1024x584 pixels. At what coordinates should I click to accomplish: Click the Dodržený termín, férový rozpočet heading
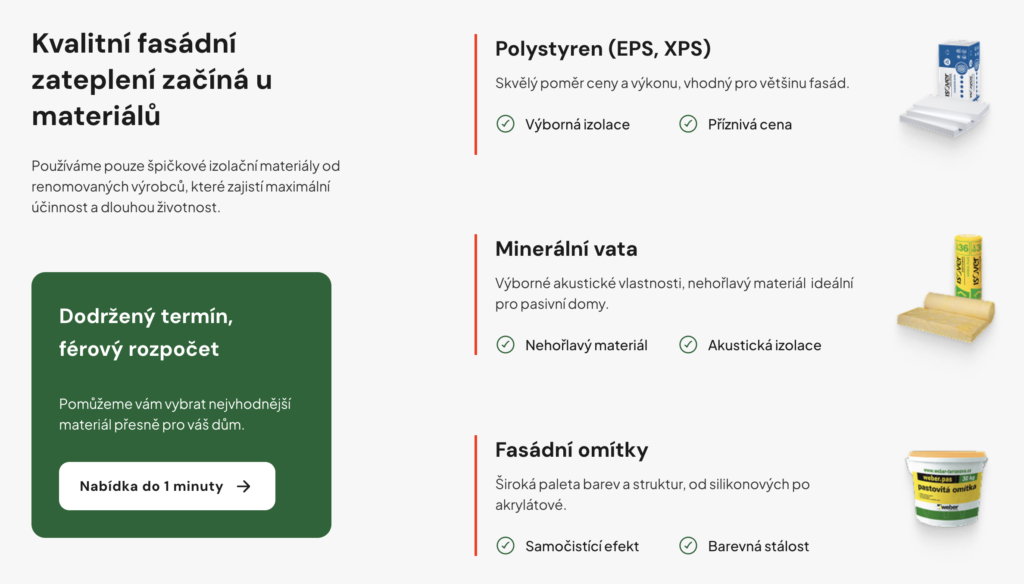146,333
